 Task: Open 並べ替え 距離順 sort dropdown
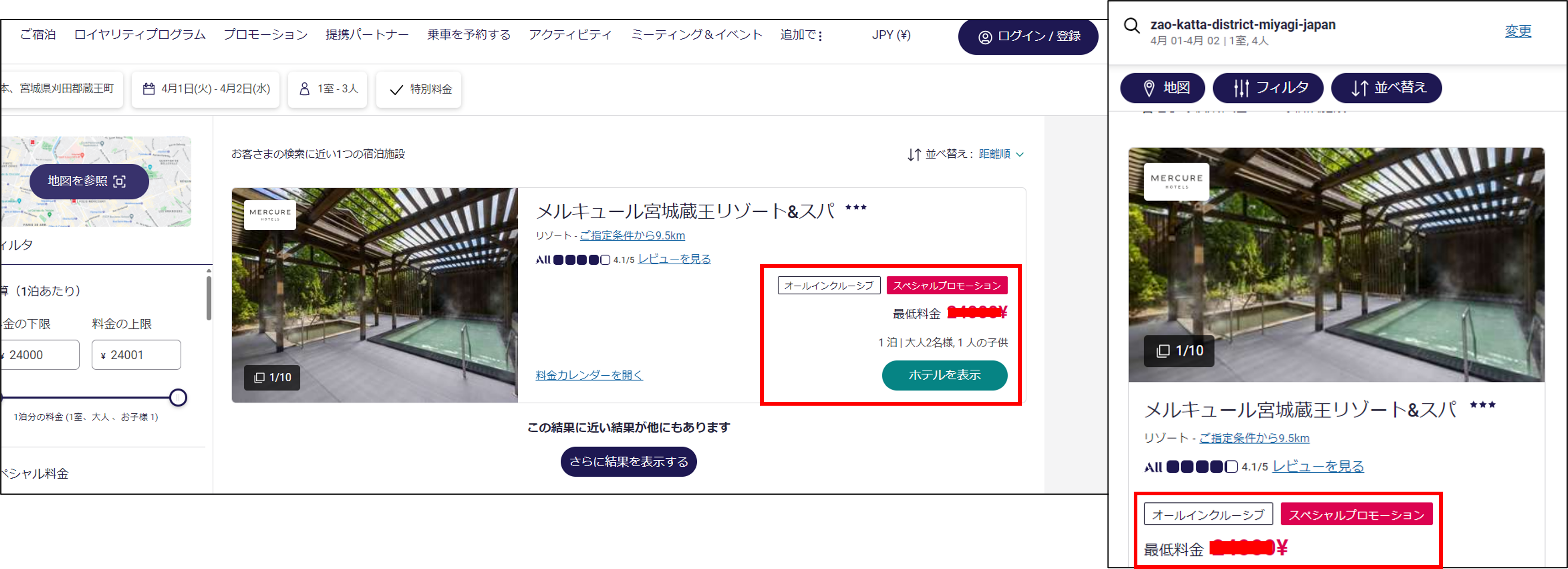pos(965,154)
